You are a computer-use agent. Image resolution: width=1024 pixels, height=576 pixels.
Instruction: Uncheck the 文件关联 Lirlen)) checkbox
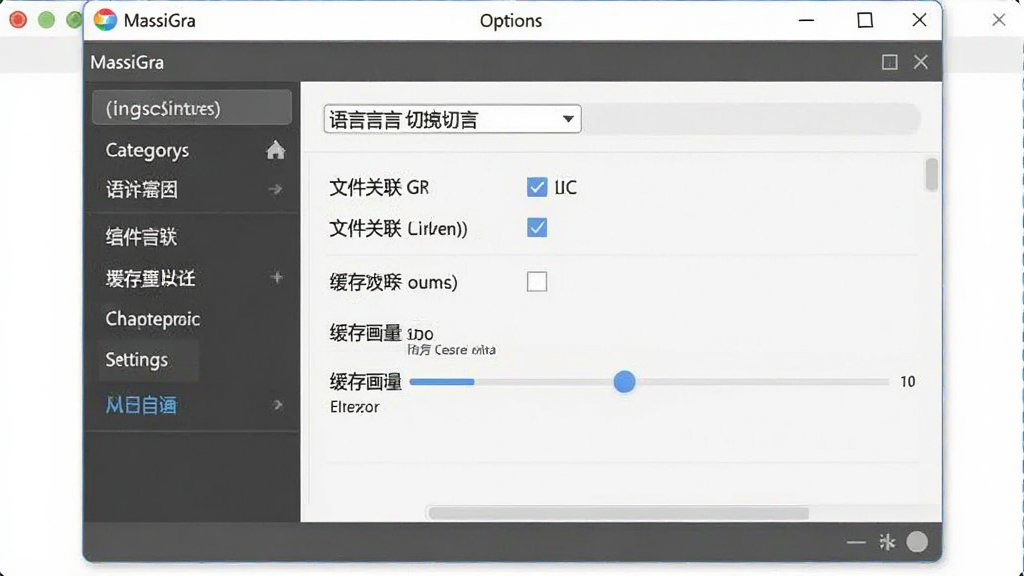[537, 228]
